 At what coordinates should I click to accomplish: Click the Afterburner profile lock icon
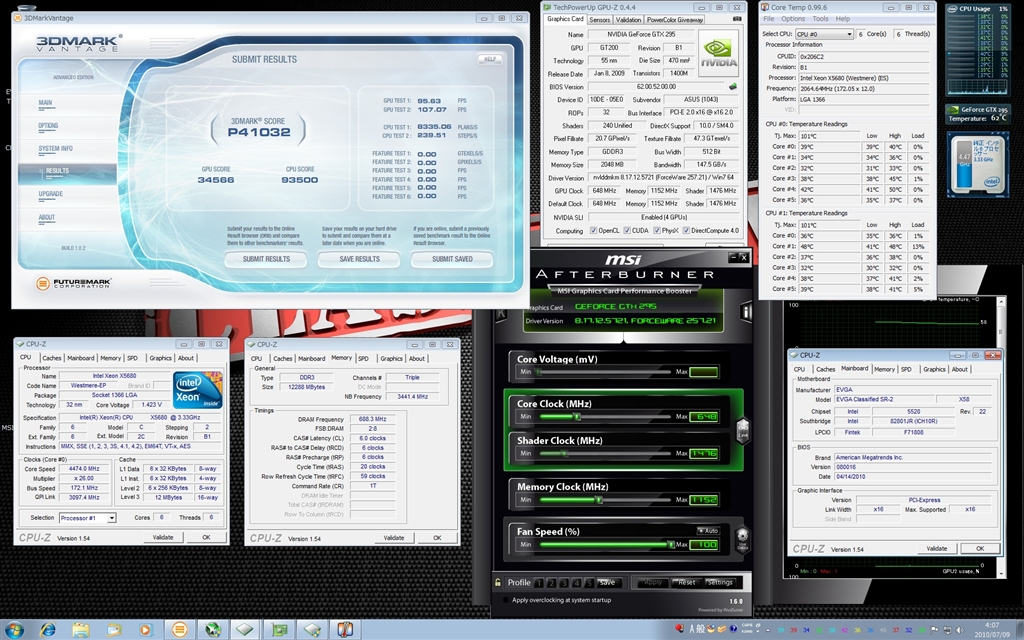[x=497, y=582]
